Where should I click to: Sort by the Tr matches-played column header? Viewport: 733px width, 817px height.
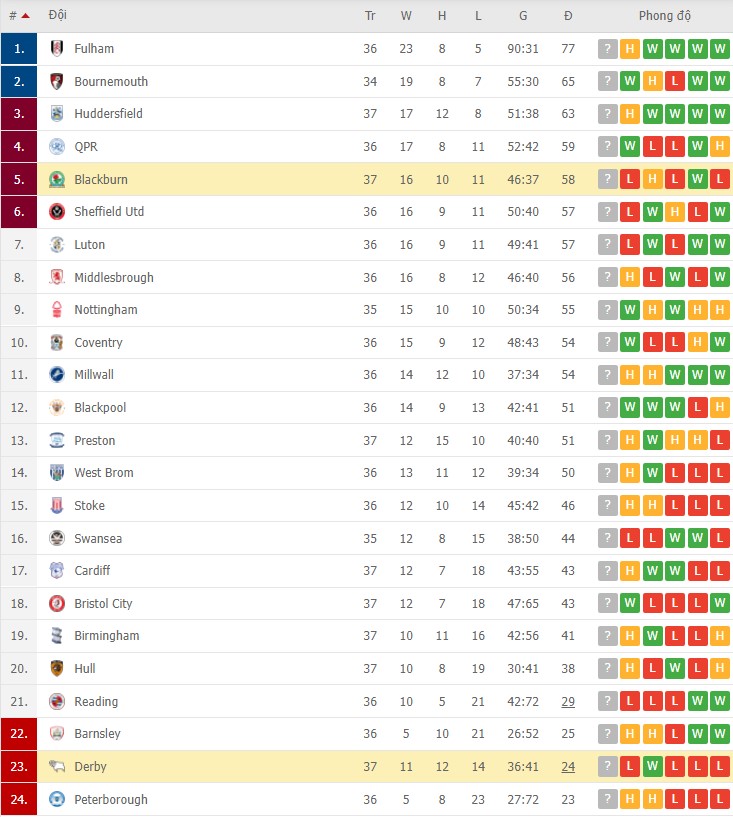[x=370, y=15]
